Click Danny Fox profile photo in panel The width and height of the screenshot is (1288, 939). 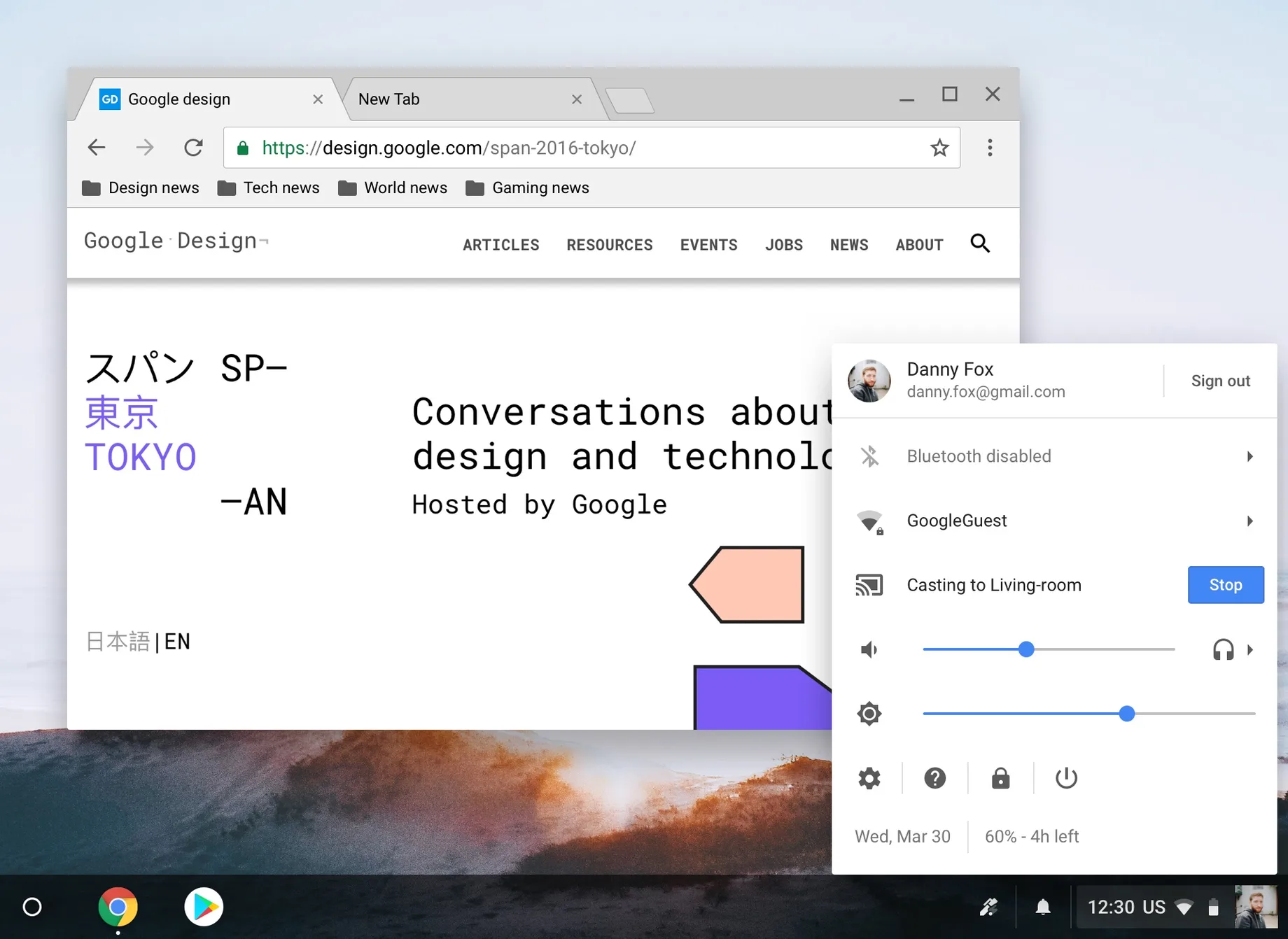tap(869, 381)
